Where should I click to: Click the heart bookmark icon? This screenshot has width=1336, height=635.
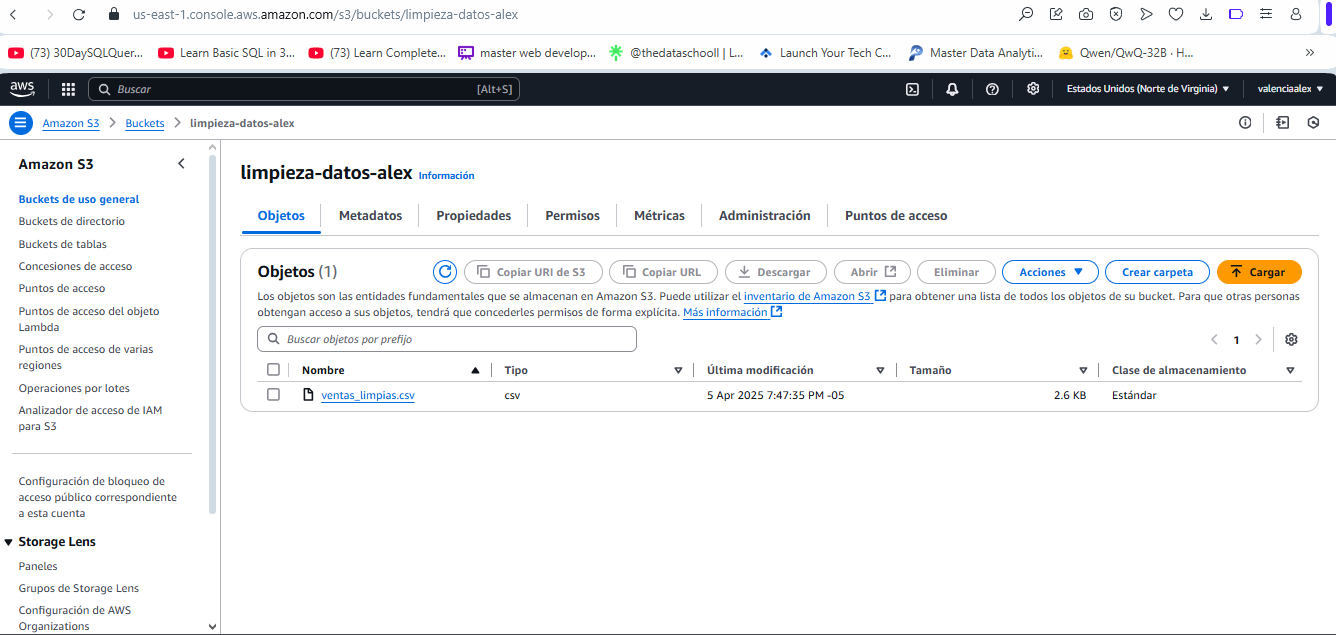click(x=1176, y=14)
